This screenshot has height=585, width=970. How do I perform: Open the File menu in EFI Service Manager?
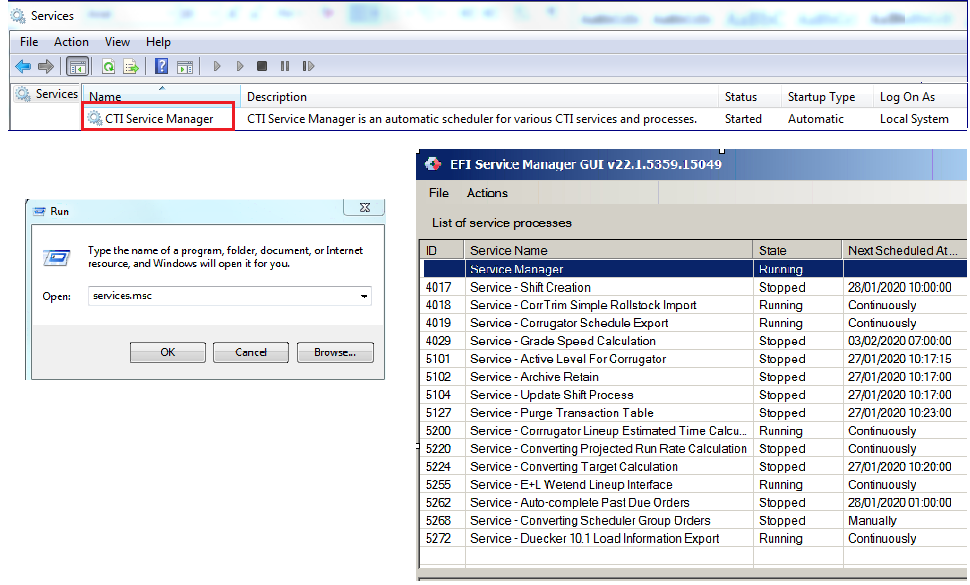(438, 193)
